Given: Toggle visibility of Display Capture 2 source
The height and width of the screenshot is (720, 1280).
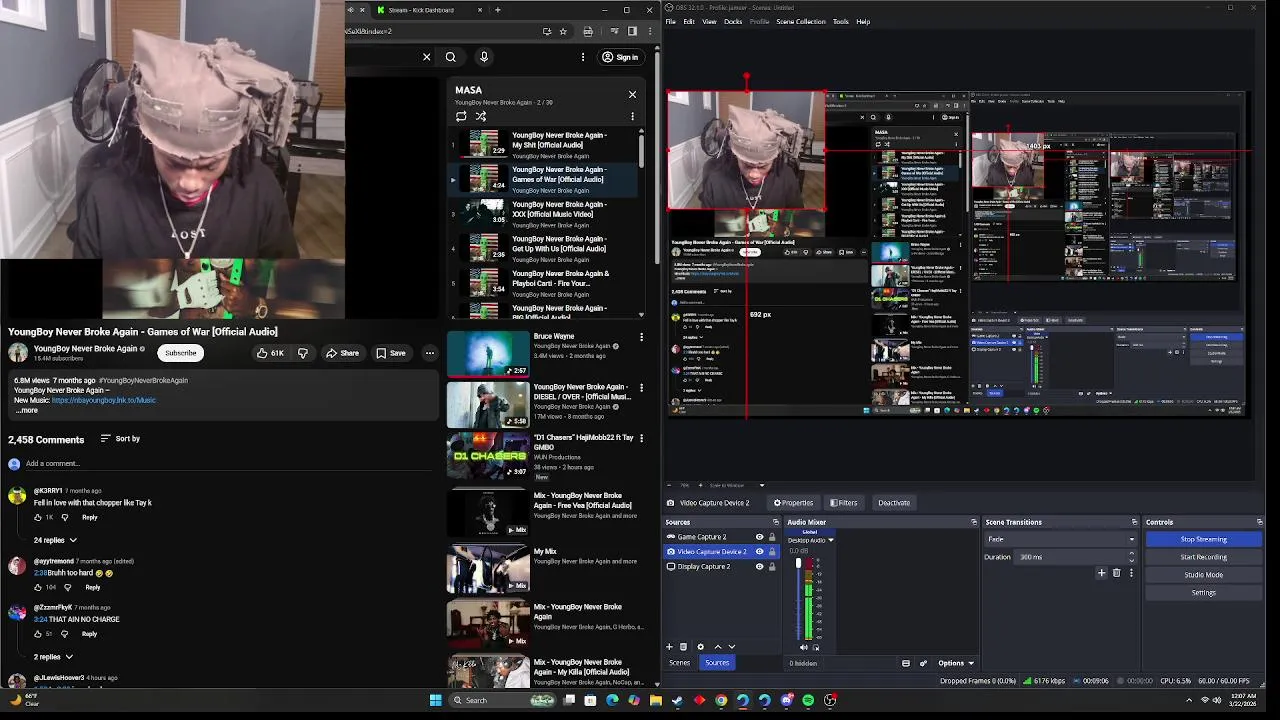Looking at the screenshot, I should tap(759, 566).
